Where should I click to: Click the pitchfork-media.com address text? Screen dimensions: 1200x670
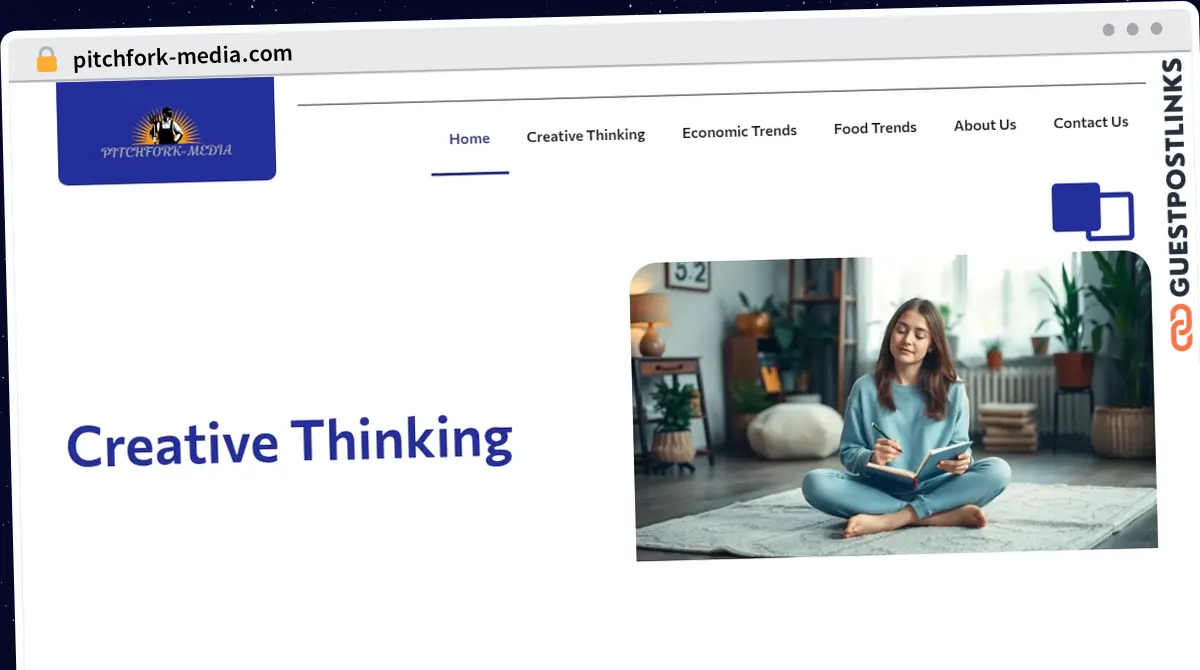(x=183, y=57)
